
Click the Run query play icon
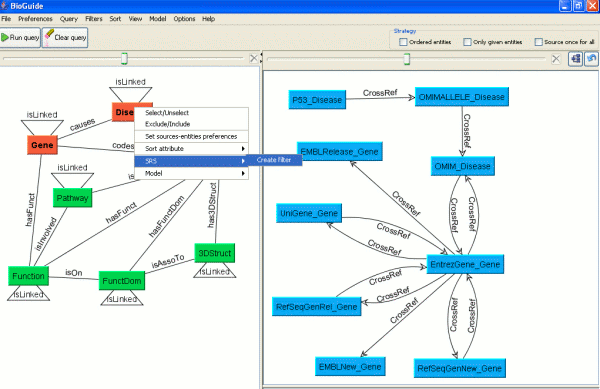click(x=5, y=37)
